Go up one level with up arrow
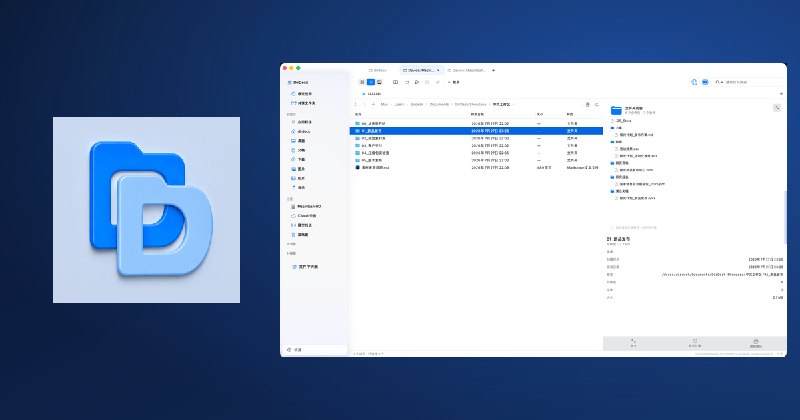Screen dimensions: 800x420 click(373, 105)
